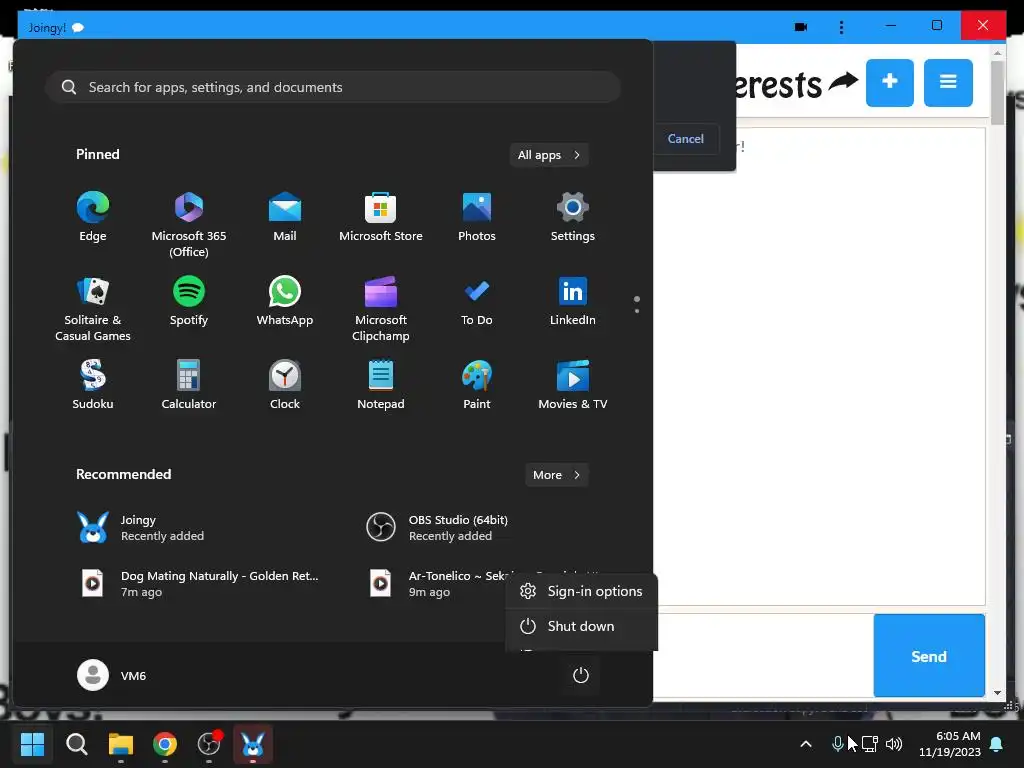Show hidden icons tray chevron
Screen dimensions: 1024x768
point(806,744)
